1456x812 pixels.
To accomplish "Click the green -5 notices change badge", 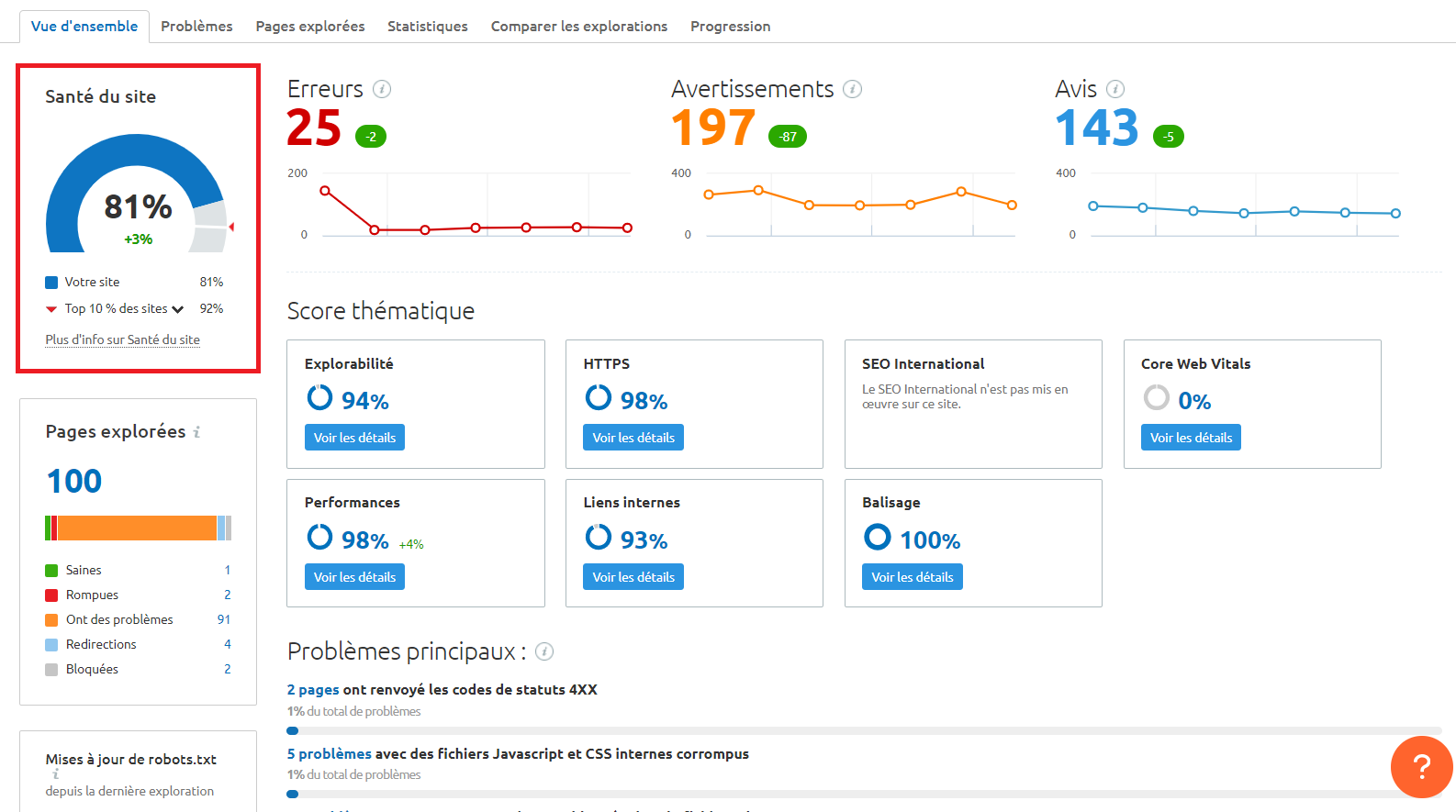I will [x=1169, y=137].
